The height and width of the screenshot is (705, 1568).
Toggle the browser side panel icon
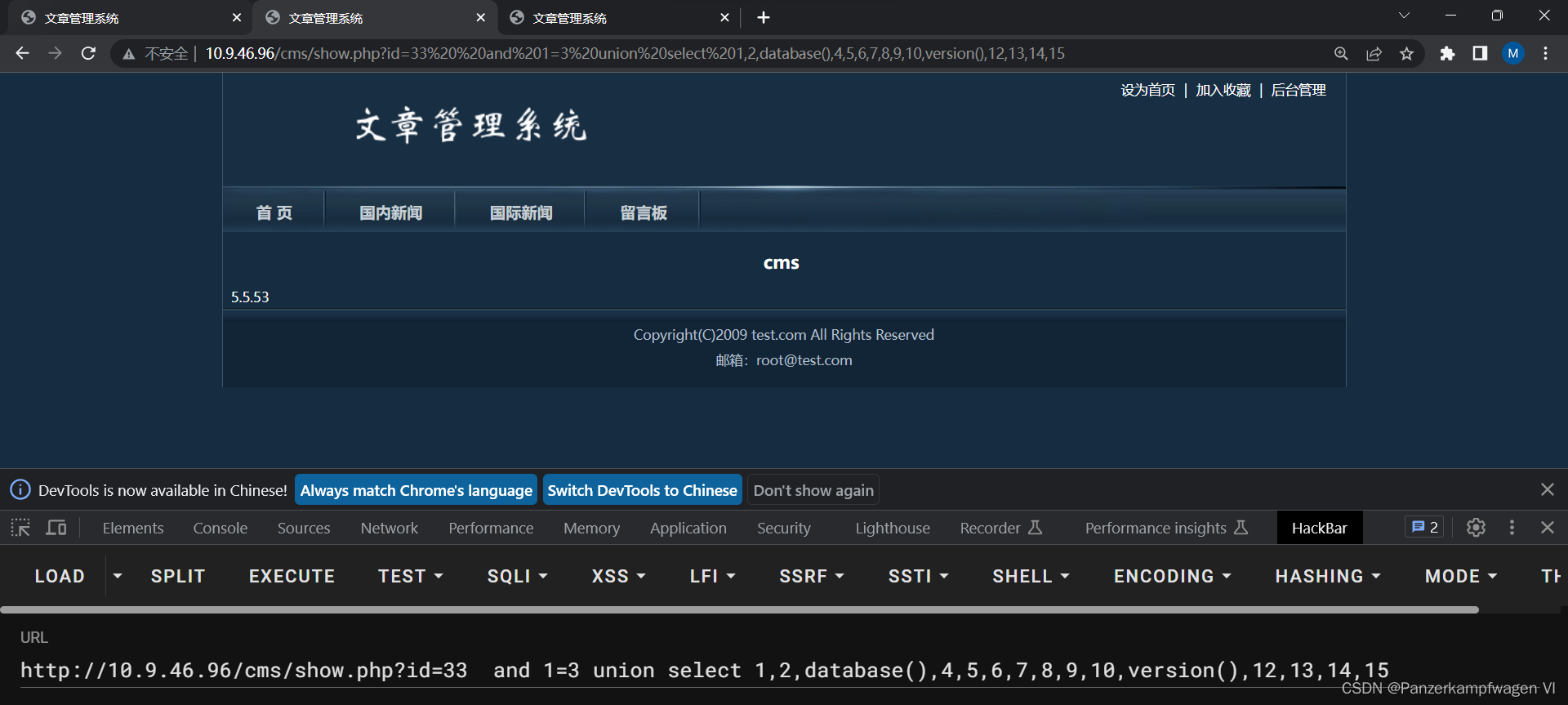(x=1480, y=53)
